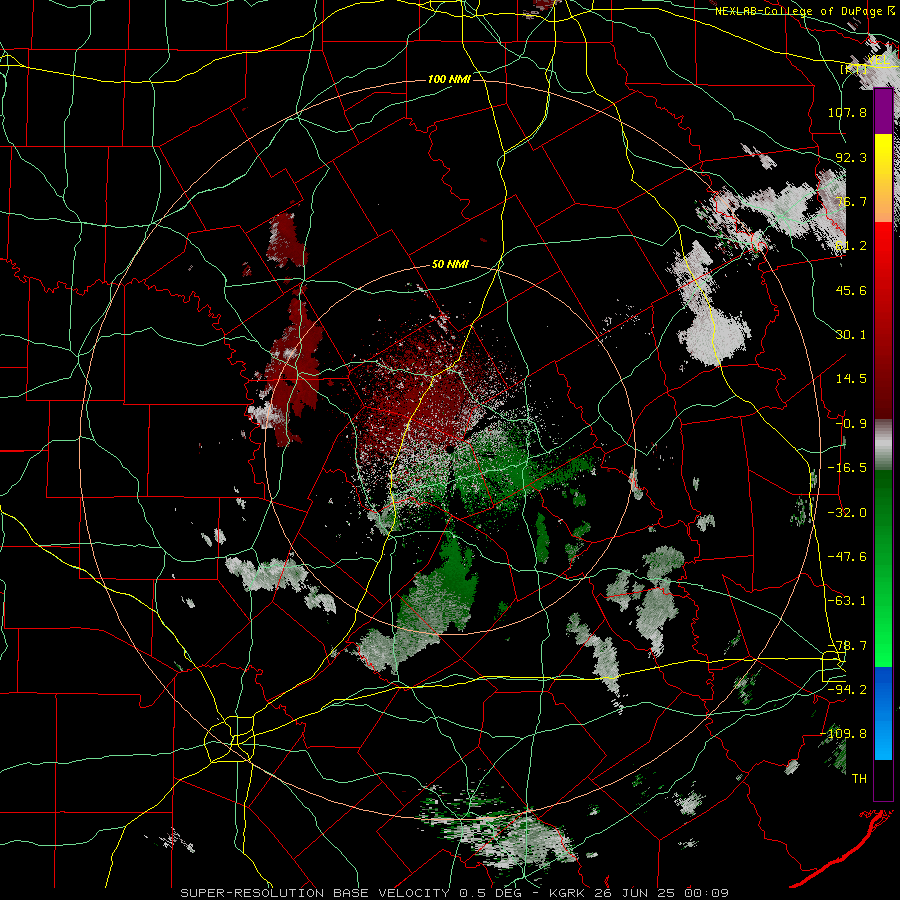The width and height of the screenshot is (900, 900).
Task: Click the Super-Resolution Base Velocity caption
Action: (455, 893)
